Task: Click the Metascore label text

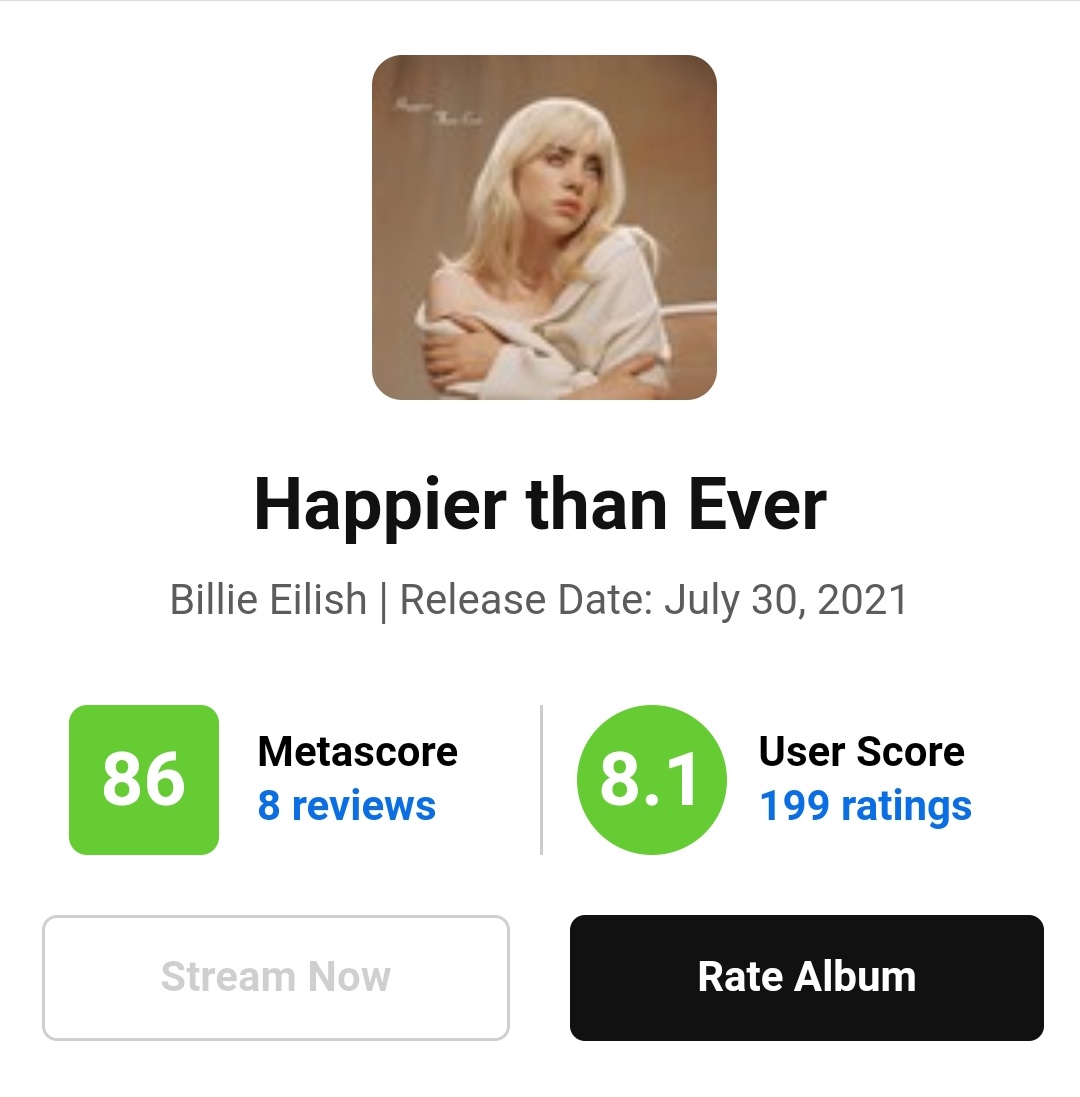Action: pyautogui.click(x=357, y=752)
